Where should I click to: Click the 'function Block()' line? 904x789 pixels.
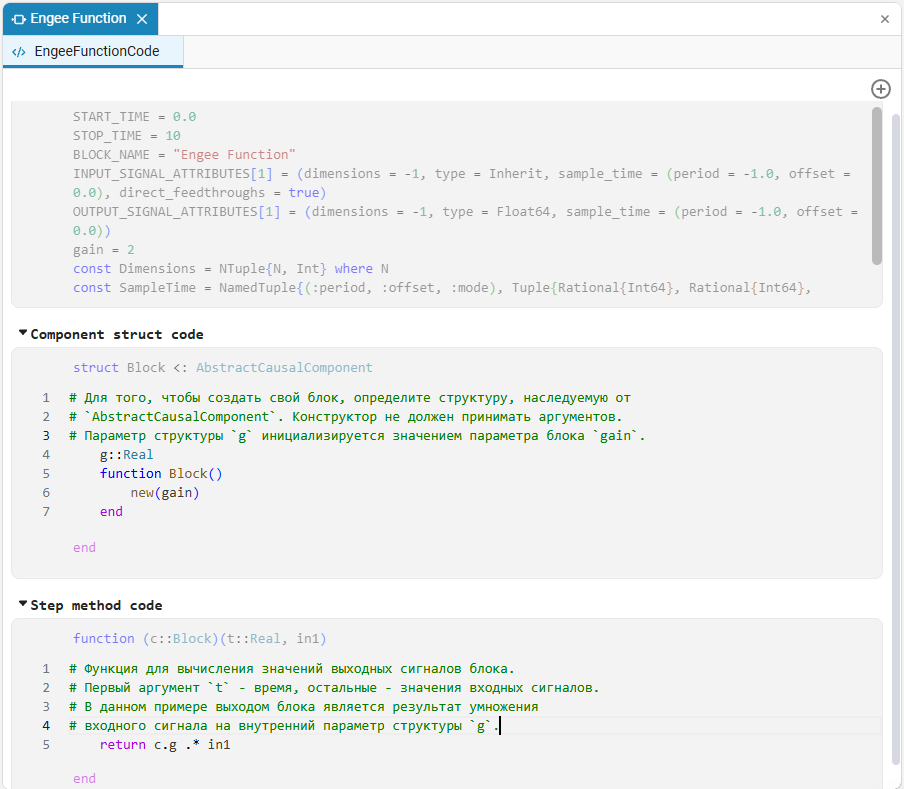coord(161,474)
